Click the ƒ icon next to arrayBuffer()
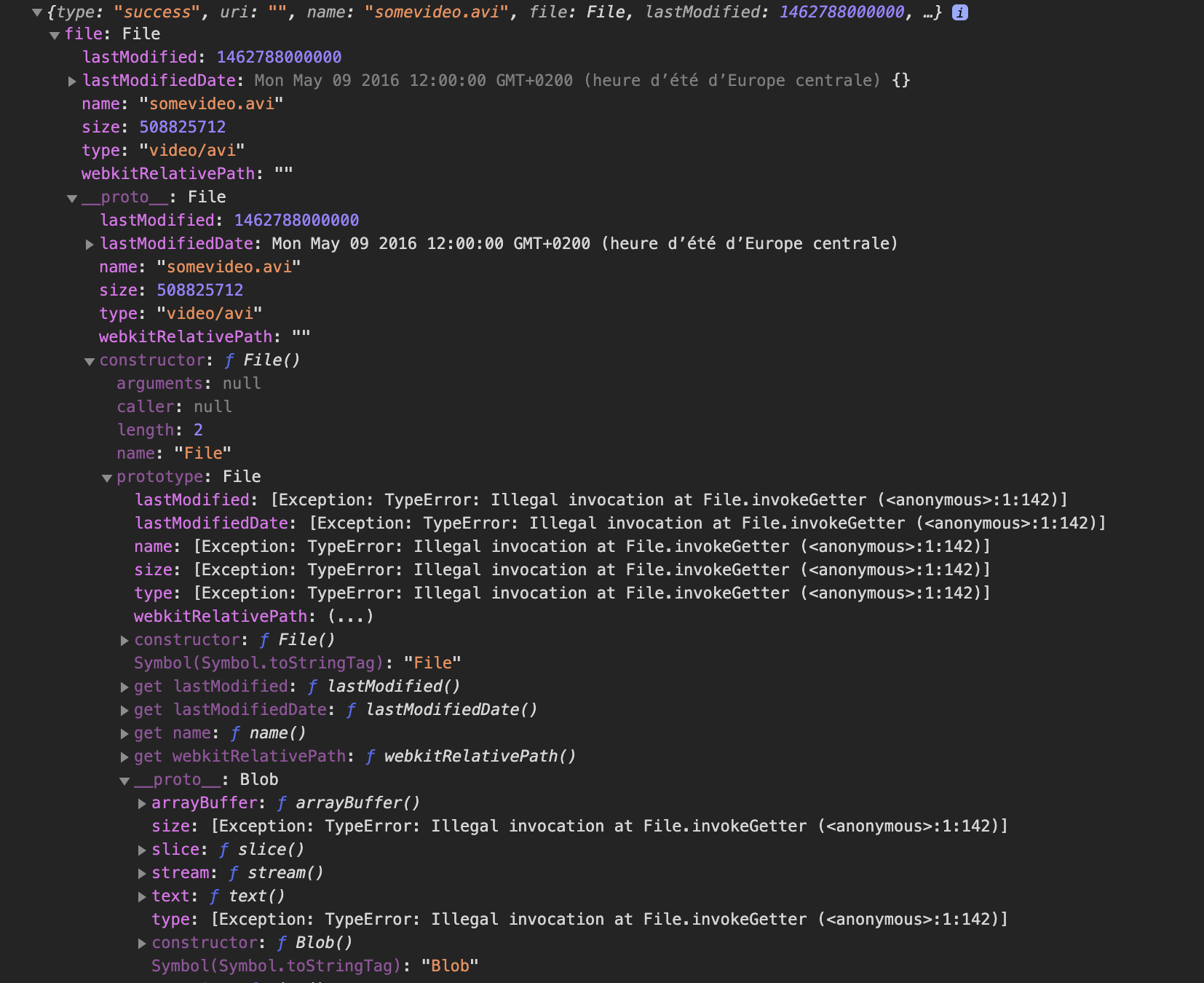This screenshot has height=983, width=1204. click(x=281, y=802)
